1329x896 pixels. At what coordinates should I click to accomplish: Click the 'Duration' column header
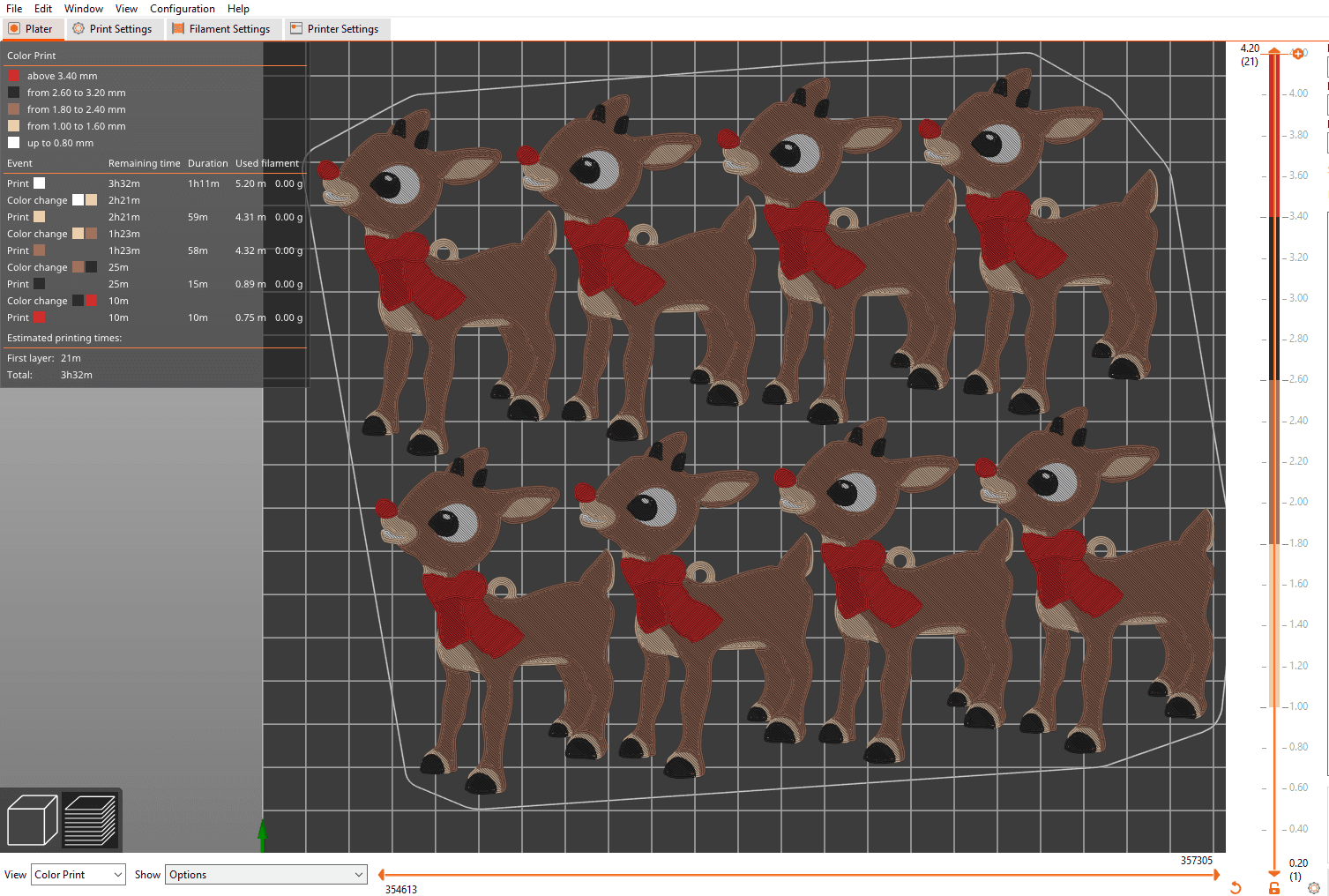pyautogui.click(x=207, y=163)
